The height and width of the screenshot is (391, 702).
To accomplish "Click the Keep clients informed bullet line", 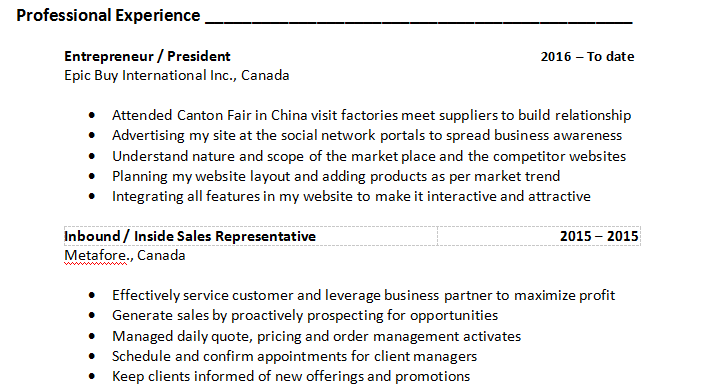I will pos(291,377).
